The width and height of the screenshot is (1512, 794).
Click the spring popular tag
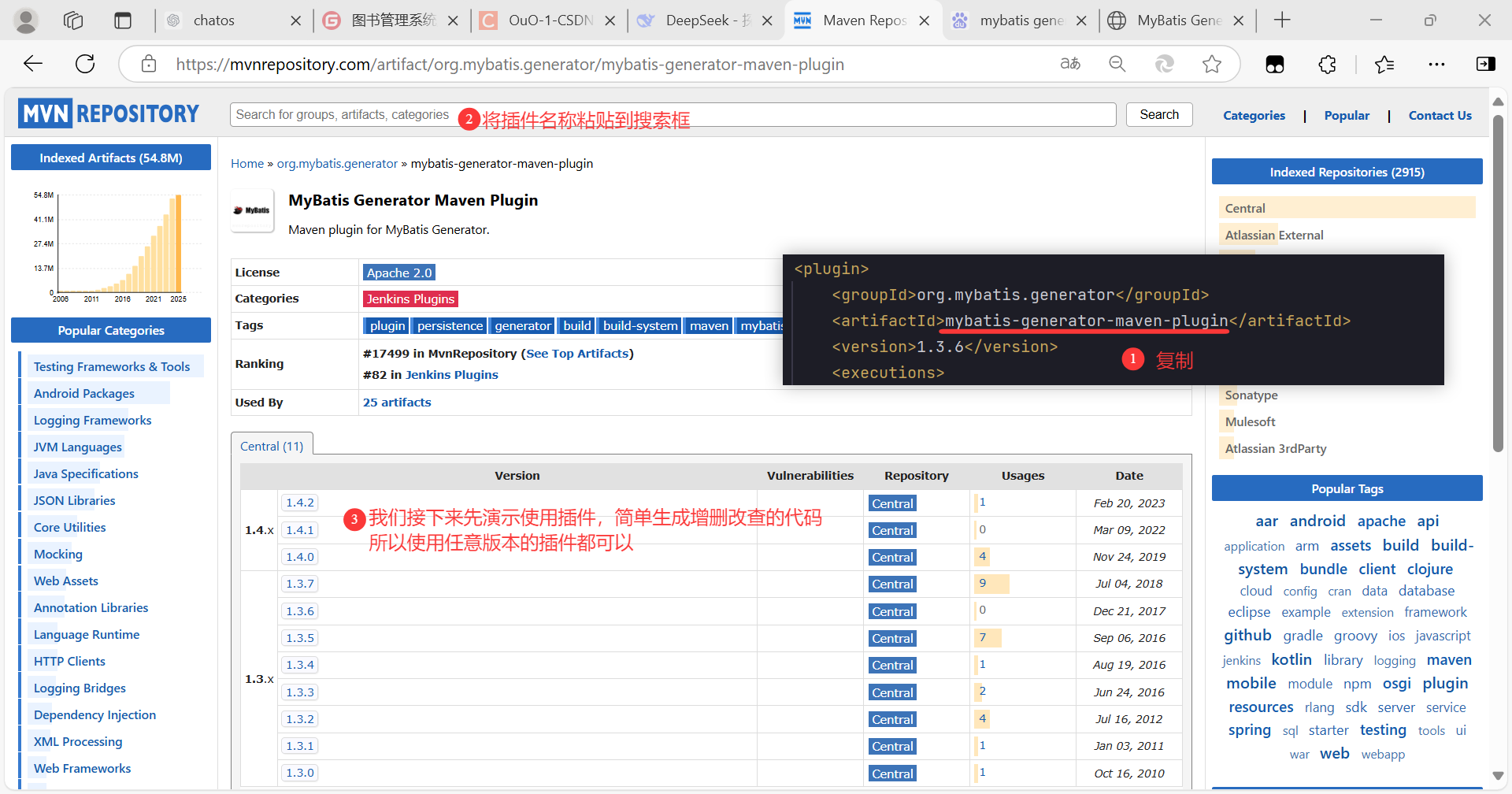click(x=1249, y=730)
